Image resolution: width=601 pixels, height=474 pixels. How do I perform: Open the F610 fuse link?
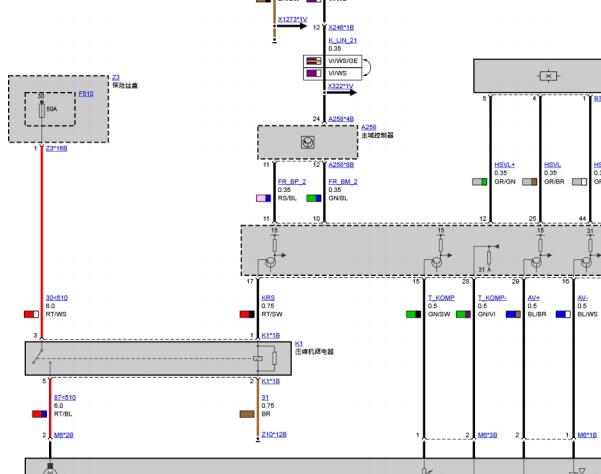86,93
